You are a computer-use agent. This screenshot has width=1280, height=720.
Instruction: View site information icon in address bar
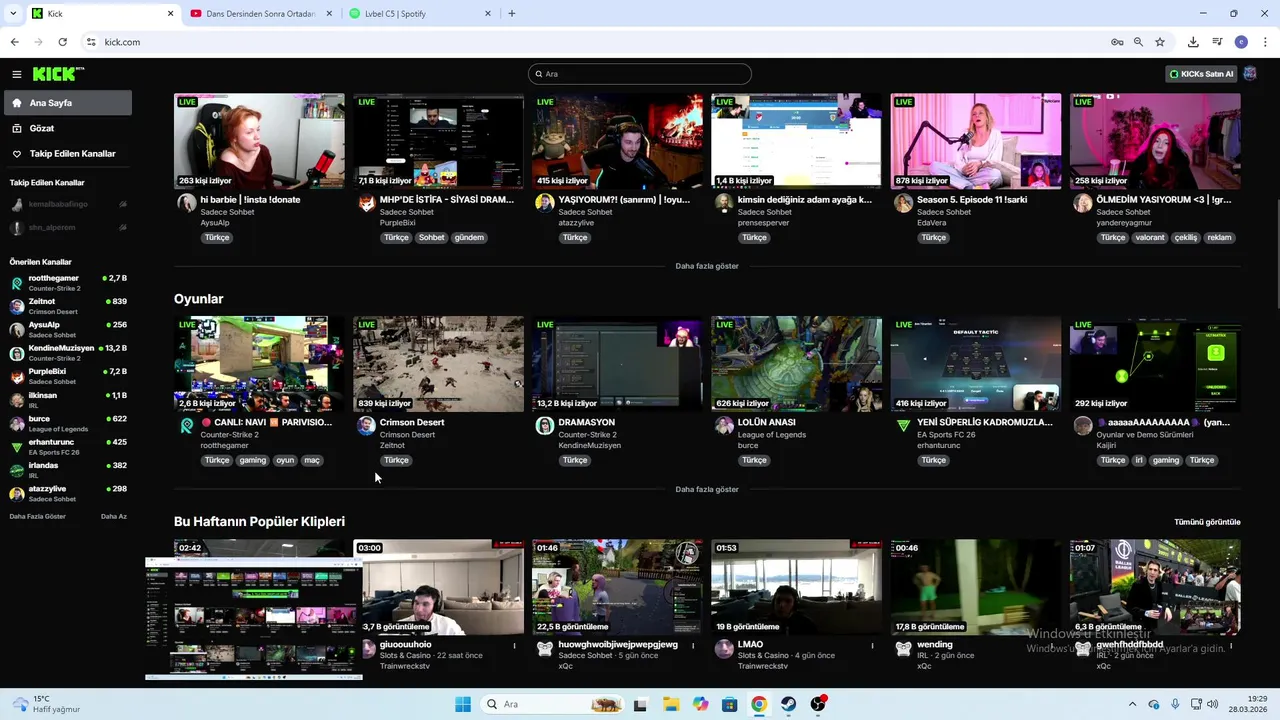point(91,42)
